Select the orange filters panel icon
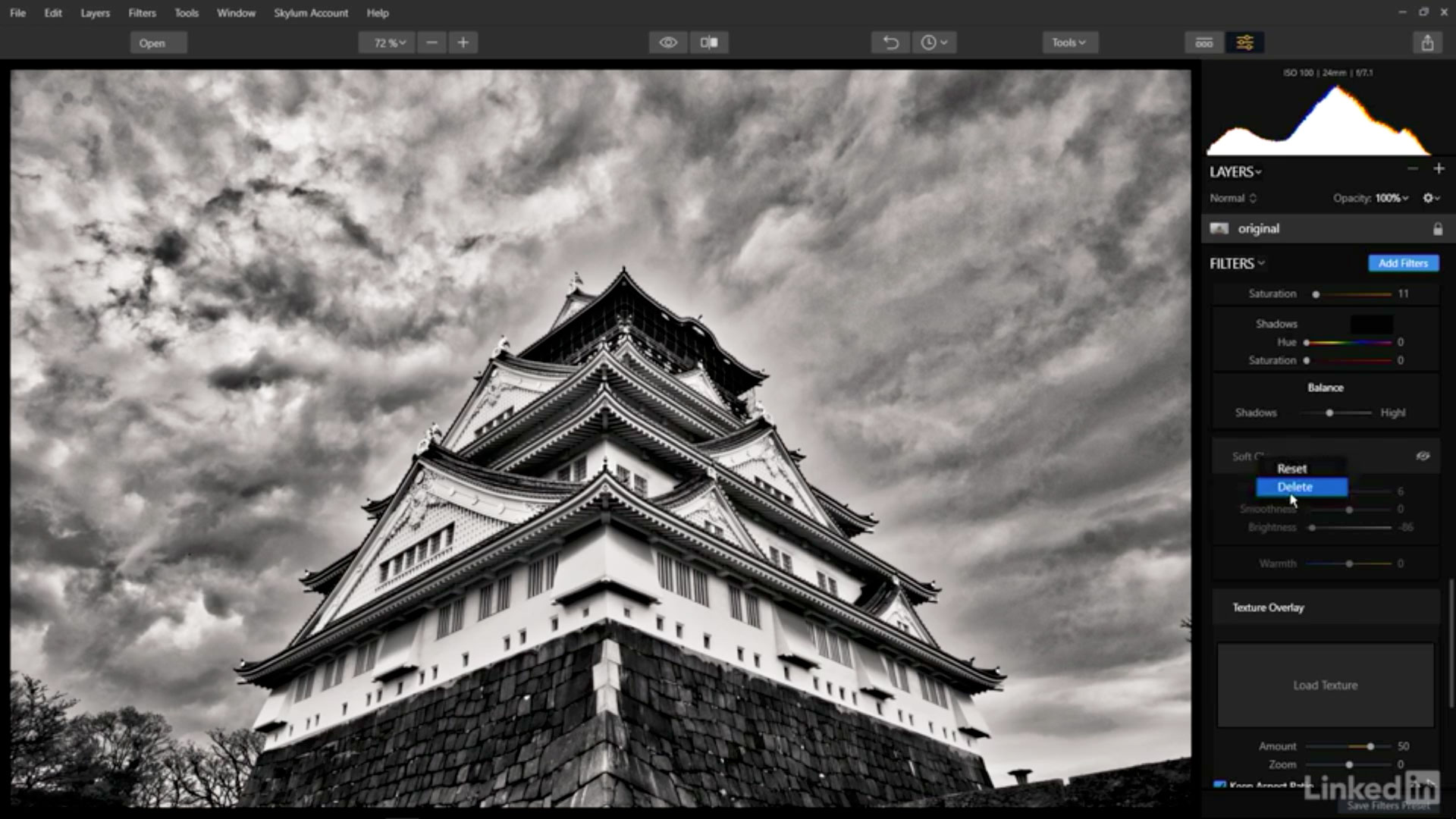This screenshot has width=1456, height=819. (x=1244, y=42)
